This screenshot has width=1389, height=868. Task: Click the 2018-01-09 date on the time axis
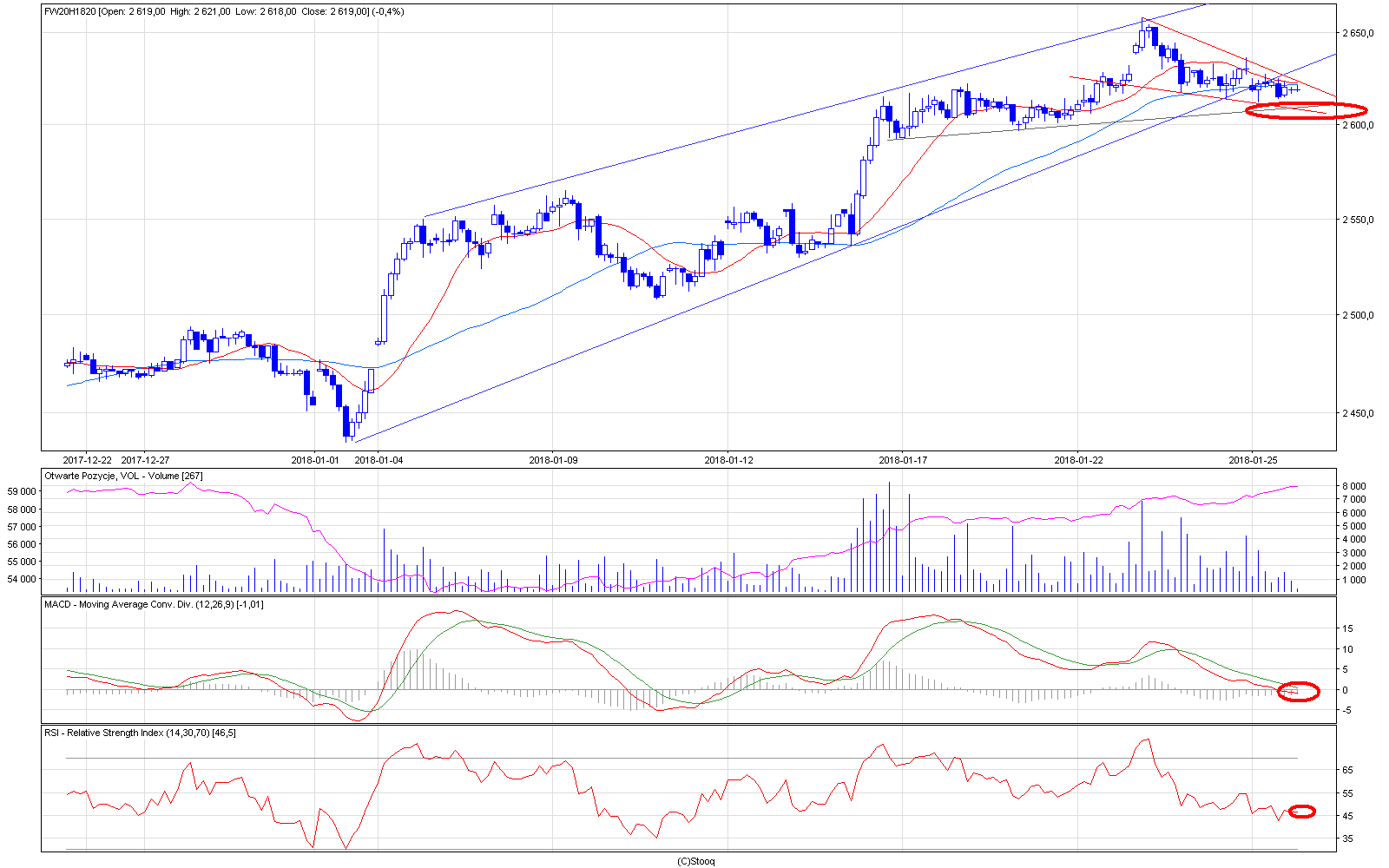click(554, 460)
